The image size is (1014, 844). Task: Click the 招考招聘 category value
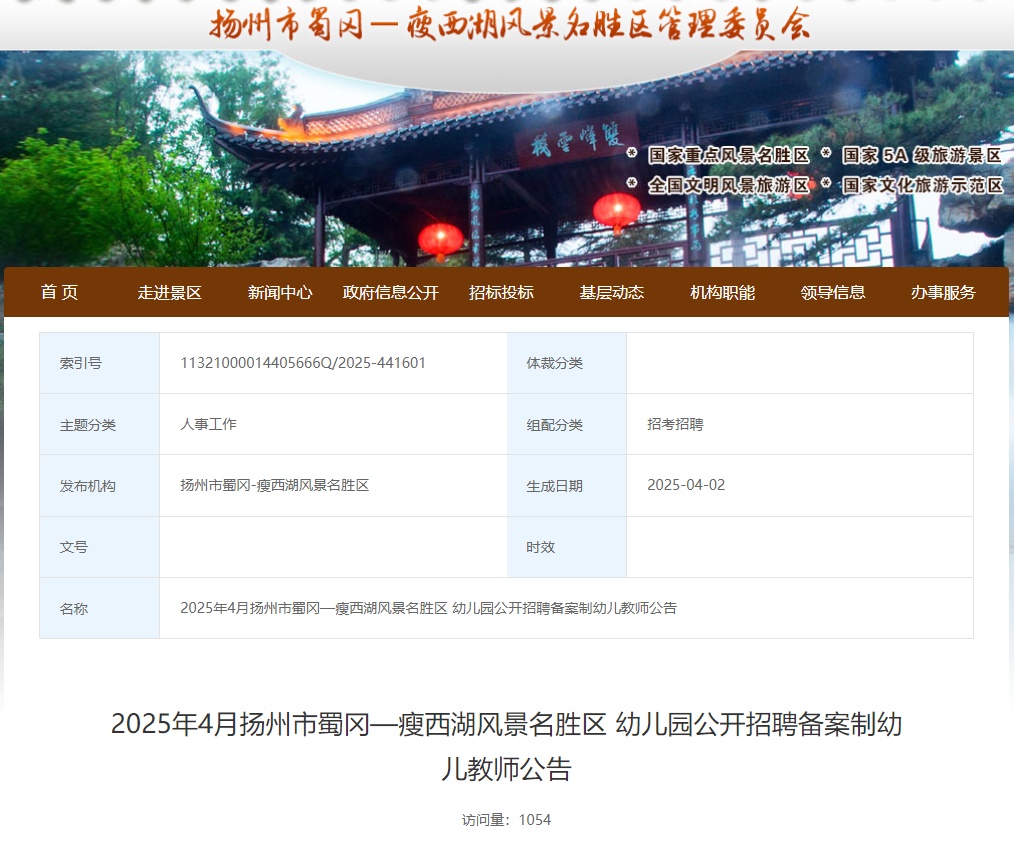(x=675, y=424)
